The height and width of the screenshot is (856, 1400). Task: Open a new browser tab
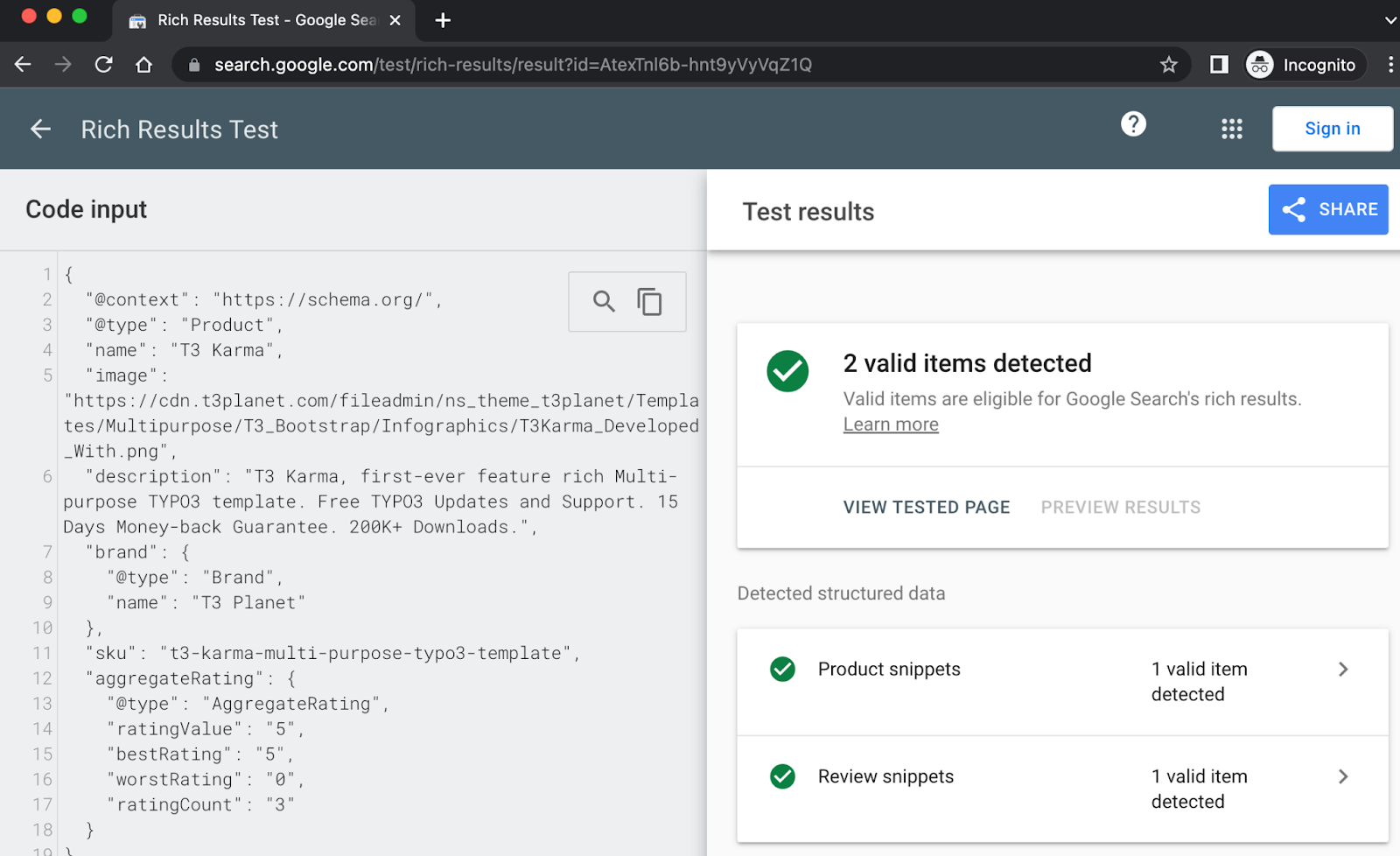coord(442,20)
